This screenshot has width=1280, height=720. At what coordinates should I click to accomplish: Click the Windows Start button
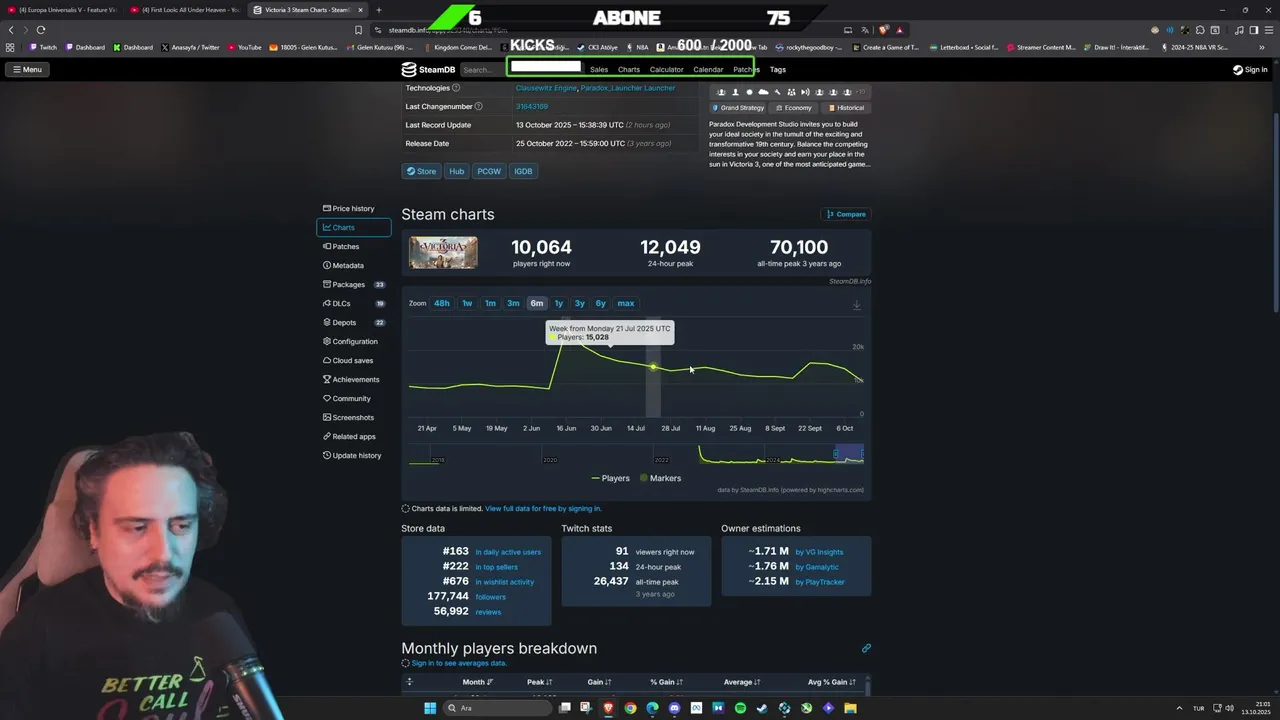(x=430, y=708)
